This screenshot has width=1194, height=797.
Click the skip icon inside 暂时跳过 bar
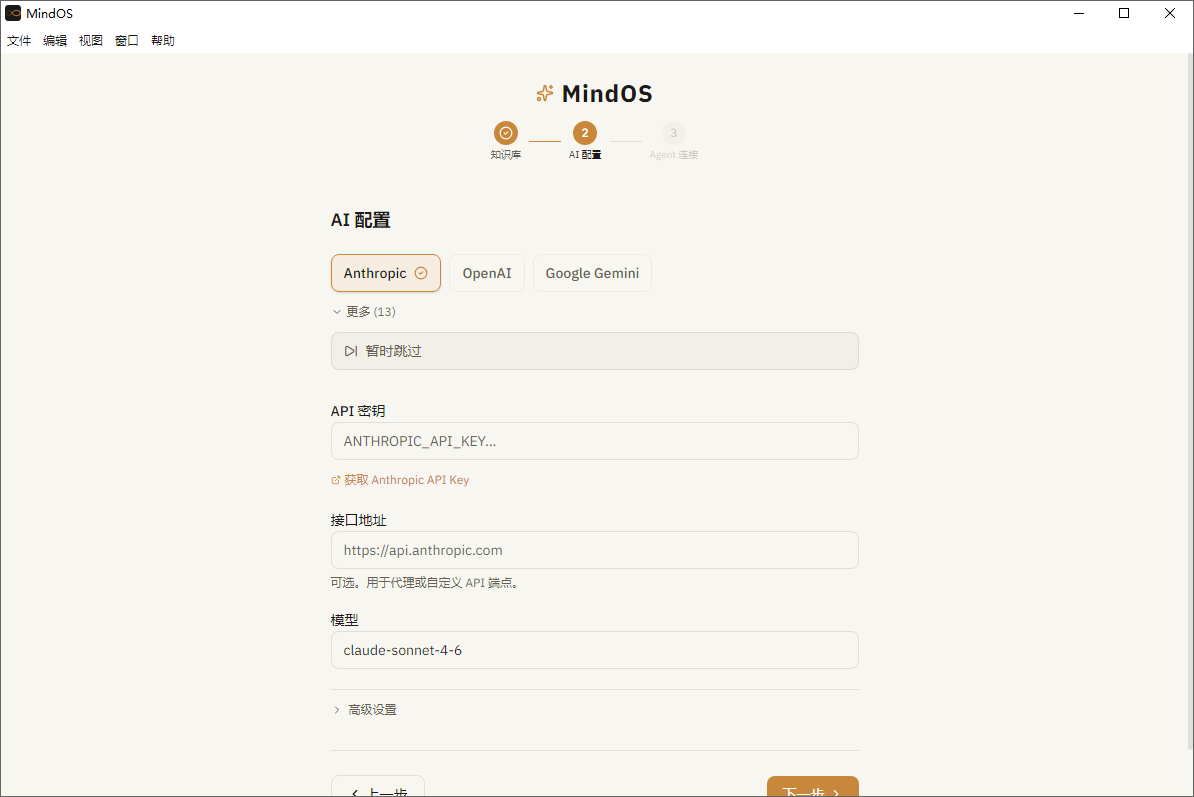350,351
